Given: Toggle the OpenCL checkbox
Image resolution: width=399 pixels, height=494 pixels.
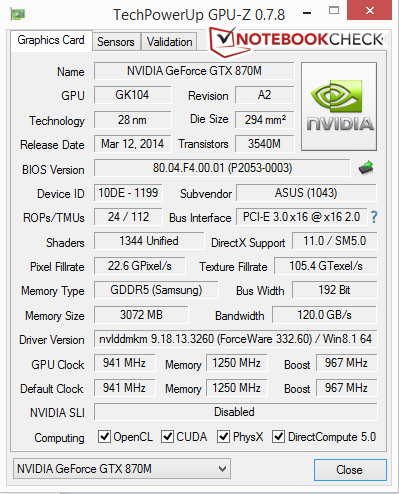Looking at the screenshot, I should [x=104, y=436].
